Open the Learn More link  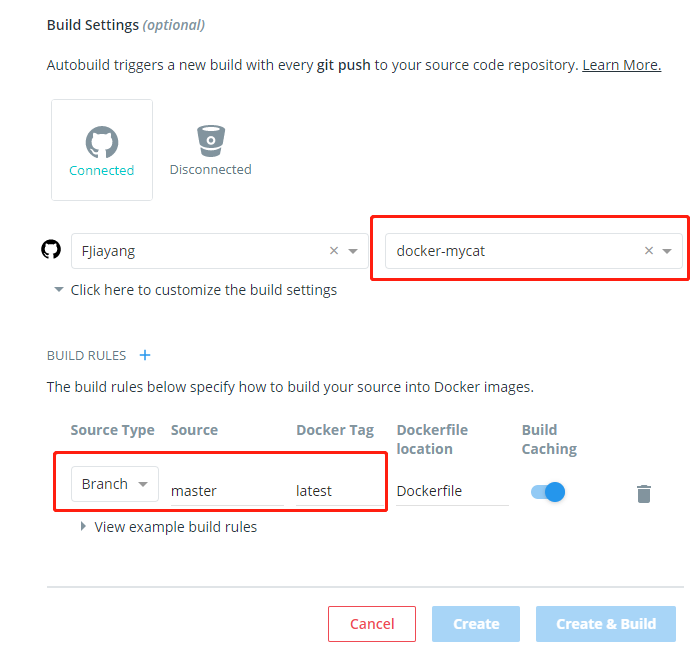621,65
